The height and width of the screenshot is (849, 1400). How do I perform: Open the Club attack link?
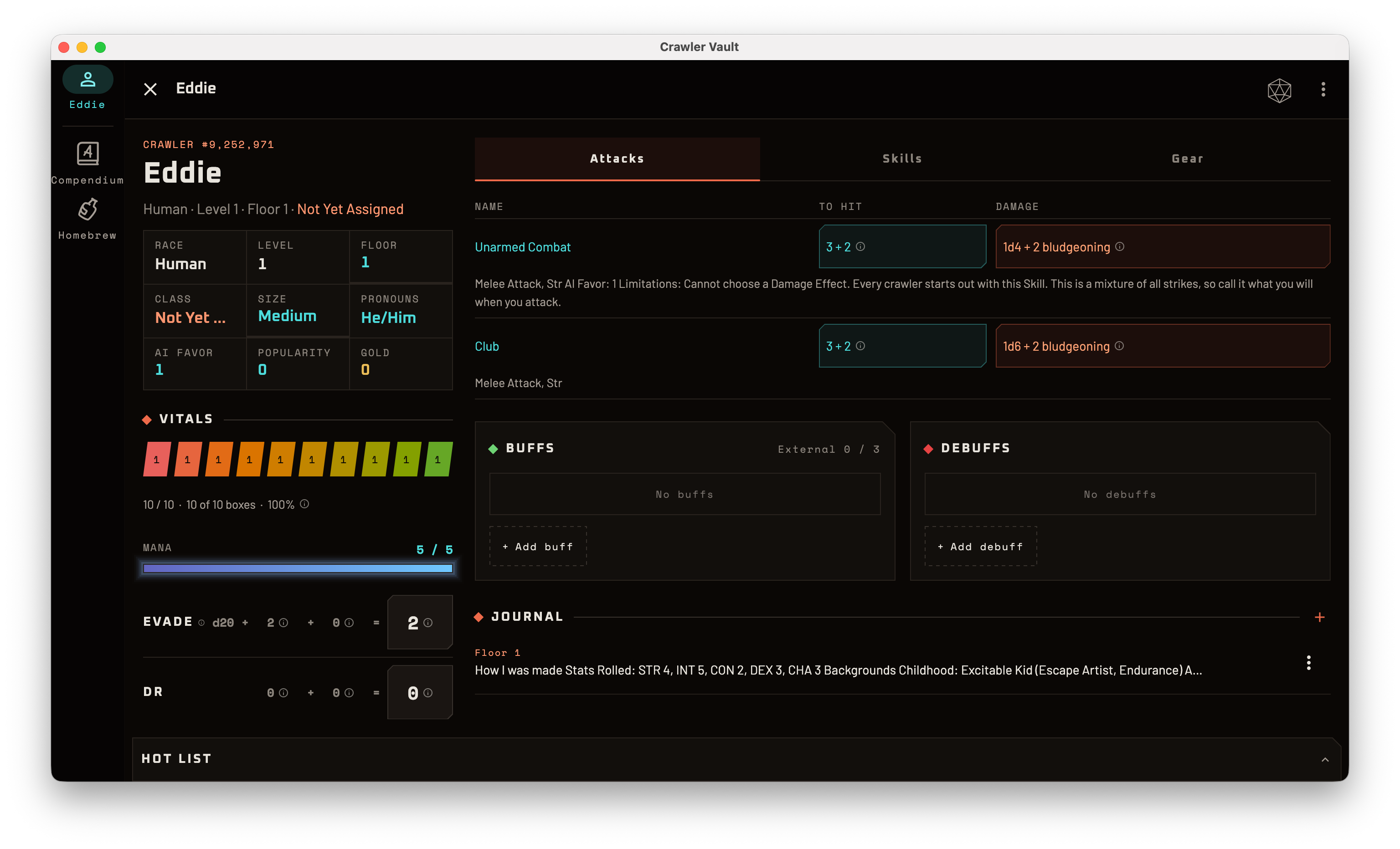pyautogui.click(x=486, y=347)
